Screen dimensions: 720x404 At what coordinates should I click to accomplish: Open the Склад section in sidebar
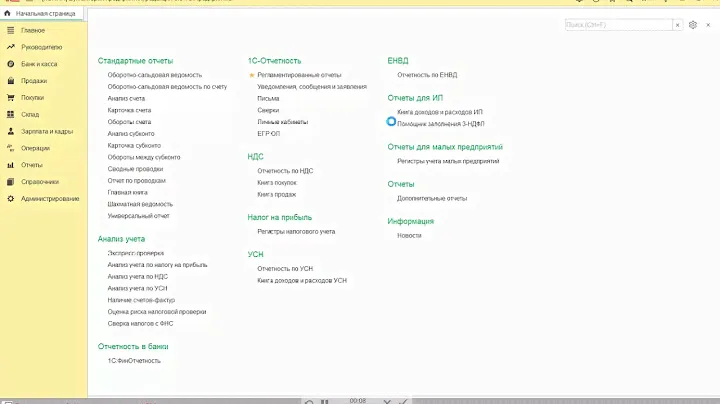(30, 115)
